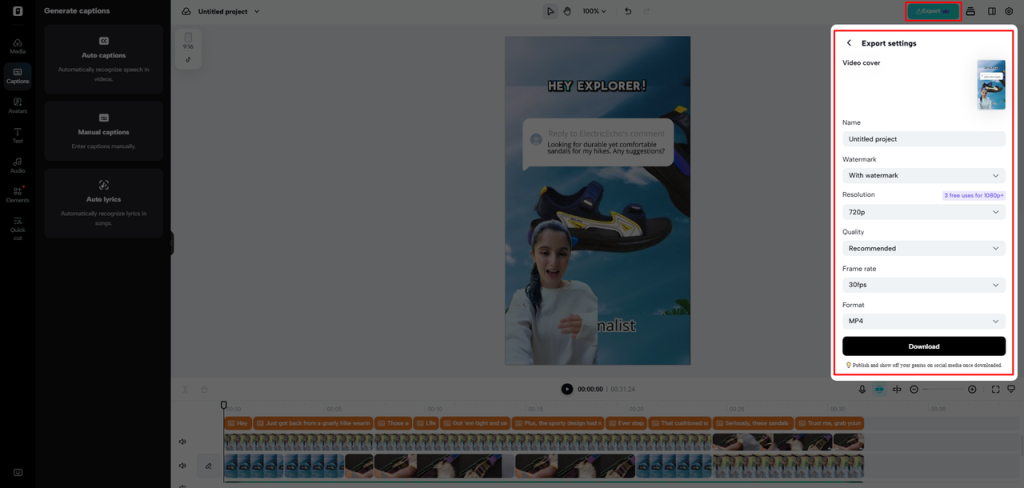Open the Audio sidebar panel

point(17,164)
